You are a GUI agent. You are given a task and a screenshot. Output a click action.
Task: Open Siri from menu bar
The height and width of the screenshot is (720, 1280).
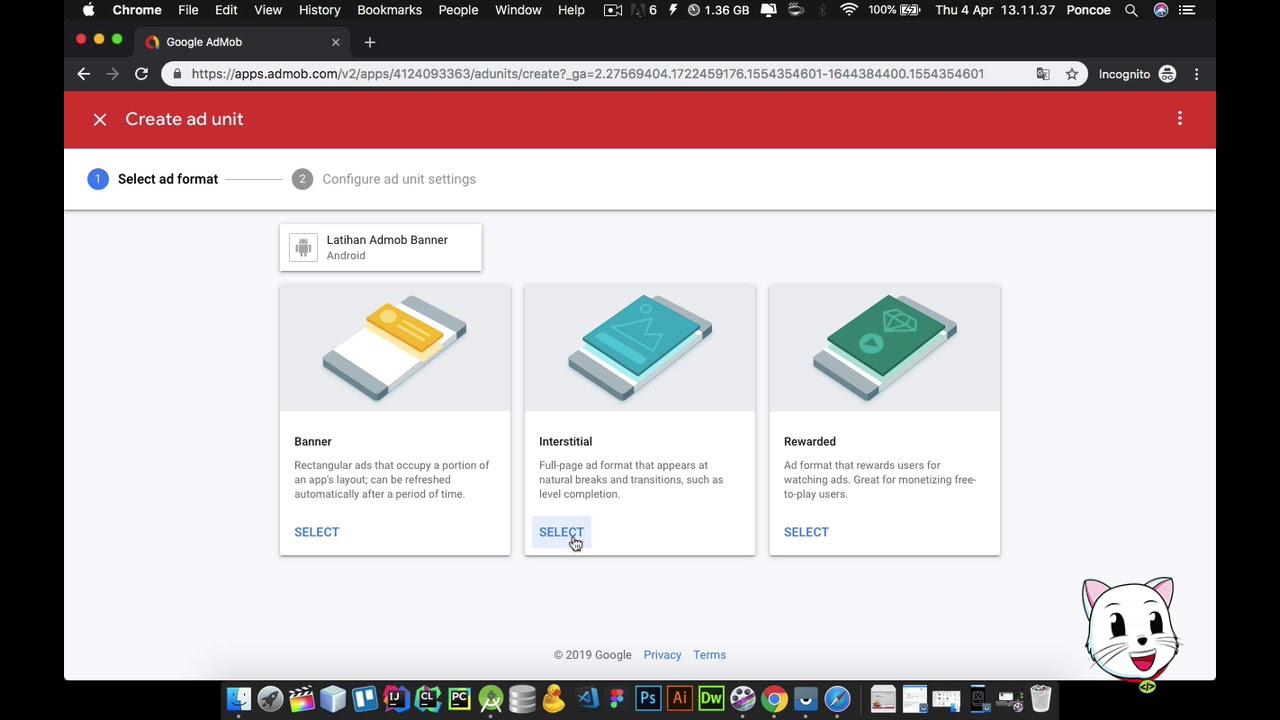click(x=1161, y=10)
